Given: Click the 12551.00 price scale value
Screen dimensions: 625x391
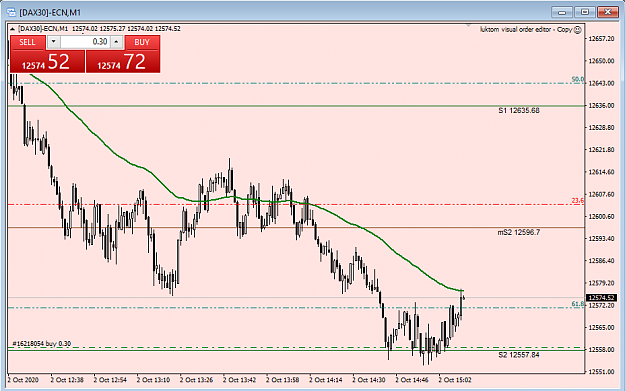Looking at the screenshot, I should (x=601, y=372).
